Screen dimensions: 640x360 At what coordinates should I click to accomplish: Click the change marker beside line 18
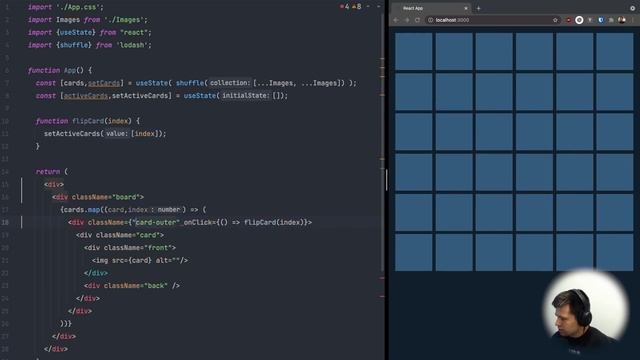[x=22, y=222]
